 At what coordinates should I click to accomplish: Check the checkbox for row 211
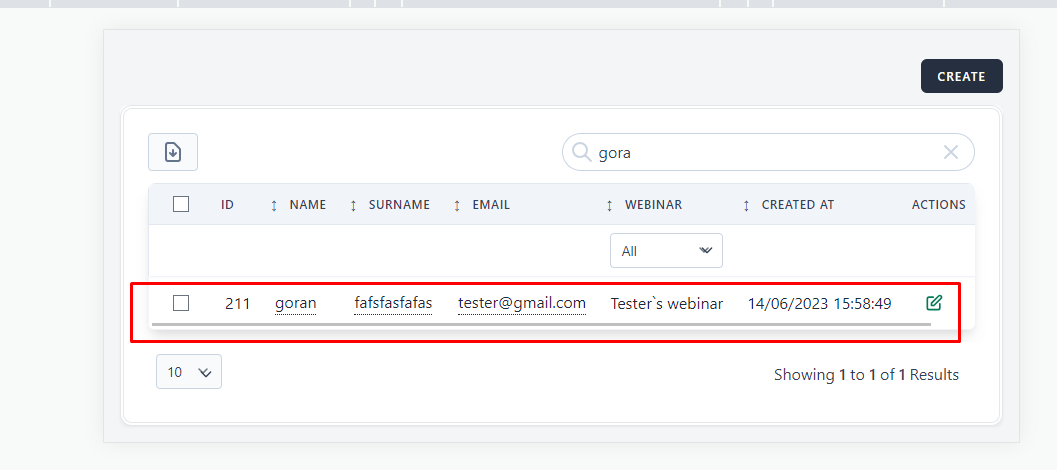(x=181, y=303)
